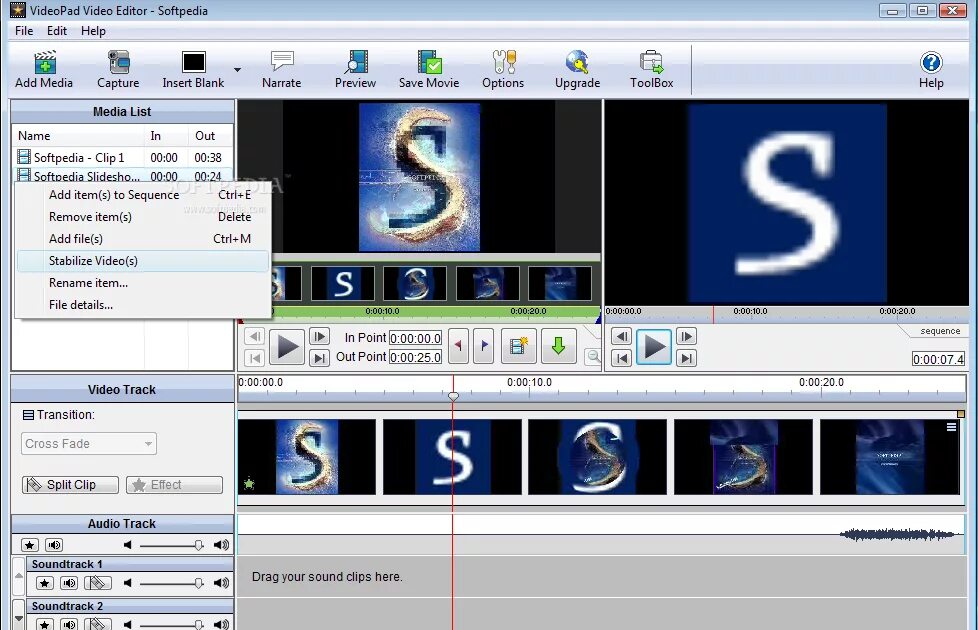
Task: Click the magnifier zoom icon below clip preview
Action: click(x=593, y=357)
